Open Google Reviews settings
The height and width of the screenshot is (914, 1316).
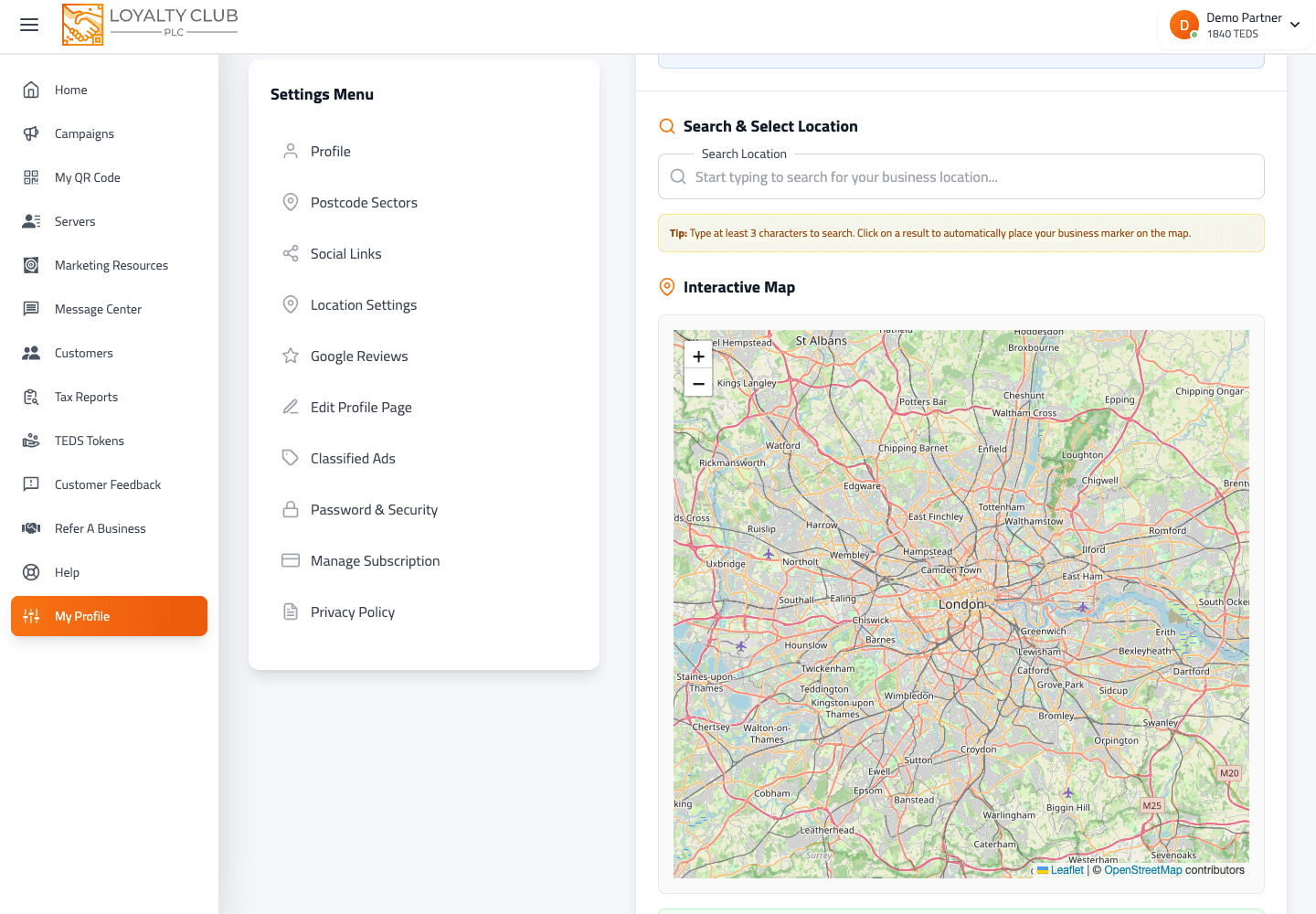coord(424,356)
